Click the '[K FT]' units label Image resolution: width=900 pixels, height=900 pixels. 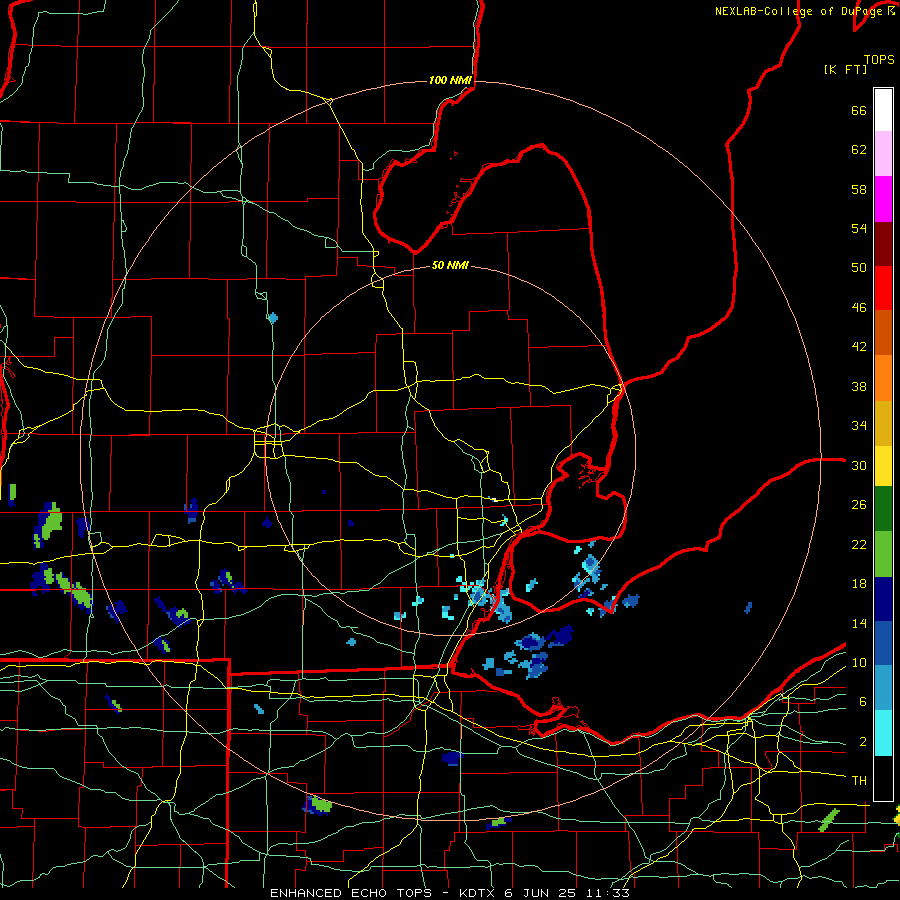coord(845,69)
